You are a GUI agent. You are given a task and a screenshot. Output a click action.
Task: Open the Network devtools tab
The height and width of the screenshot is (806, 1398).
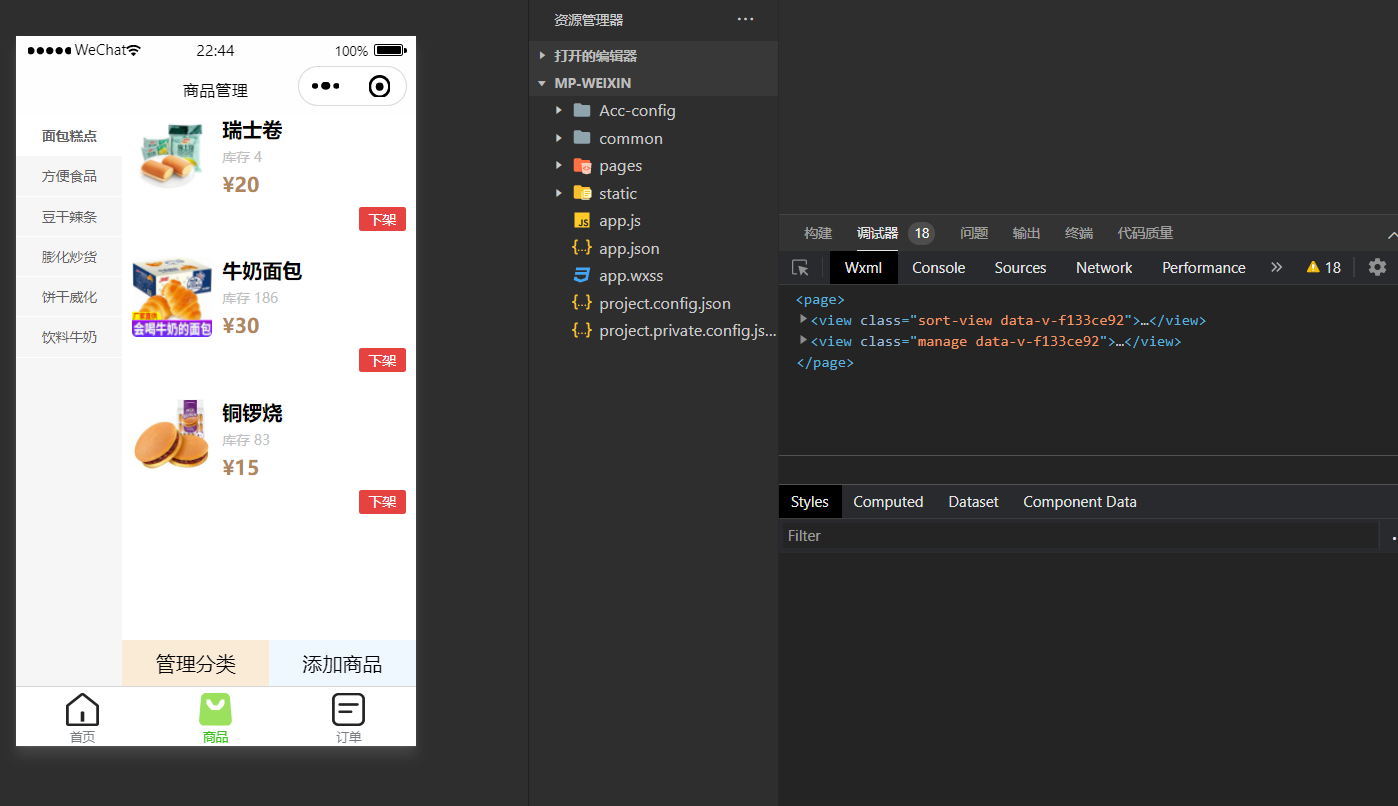tap(1104, 267)
